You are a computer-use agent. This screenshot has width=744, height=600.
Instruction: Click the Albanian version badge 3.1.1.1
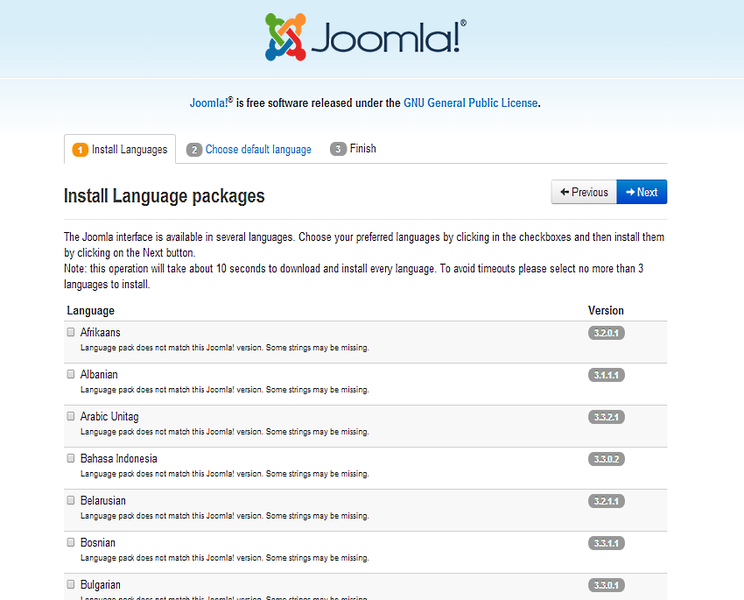(606, 375)
